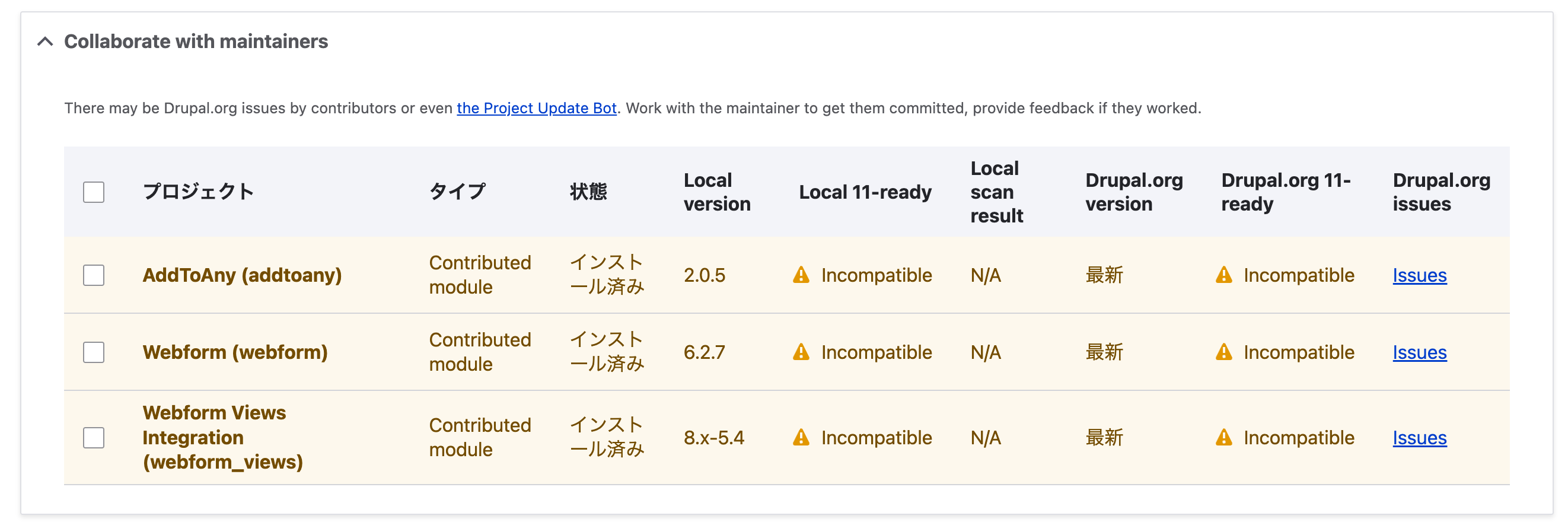Click the Drupal.org version column header
1568x522 pixels.
point(1134,192)
